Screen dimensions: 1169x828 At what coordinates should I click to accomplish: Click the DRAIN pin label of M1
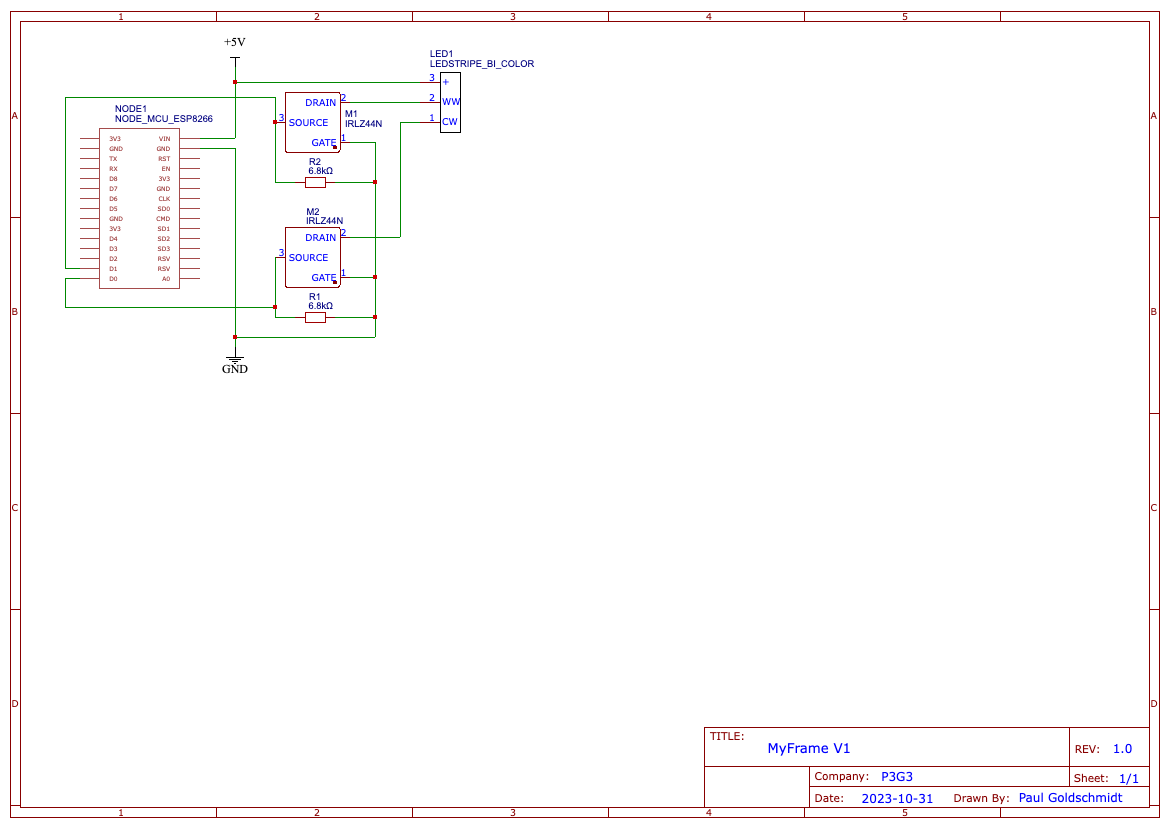(x=320, y=102)
